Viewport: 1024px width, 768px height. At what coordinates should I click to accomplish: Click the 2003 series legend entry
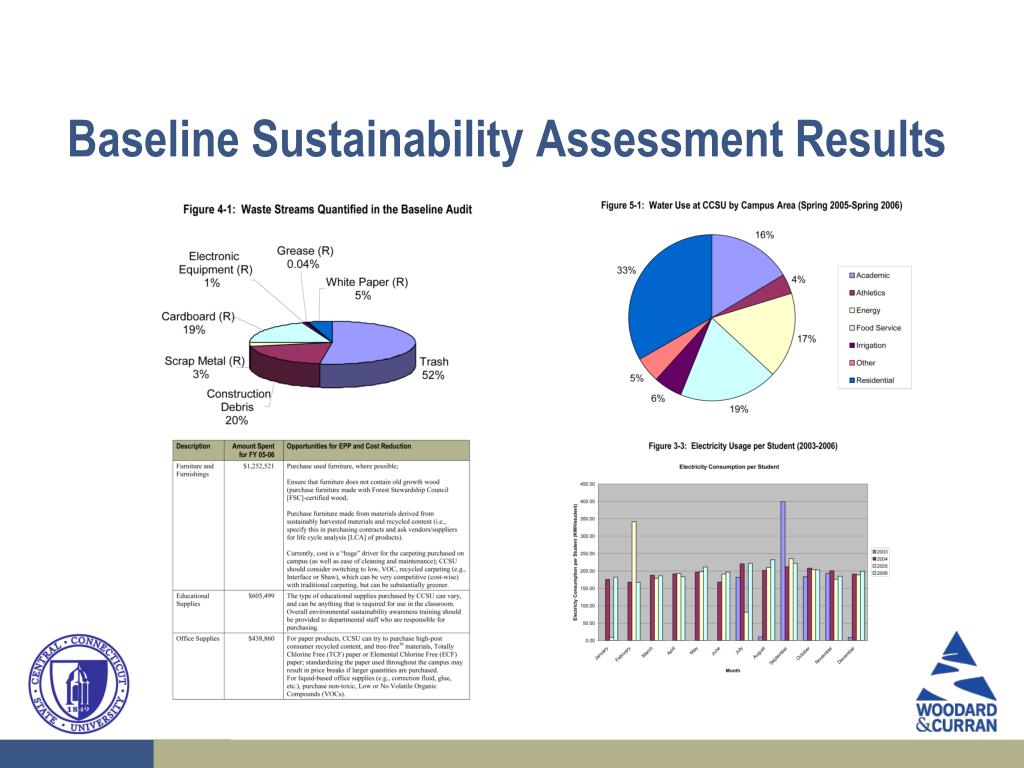tap(880, 552)
